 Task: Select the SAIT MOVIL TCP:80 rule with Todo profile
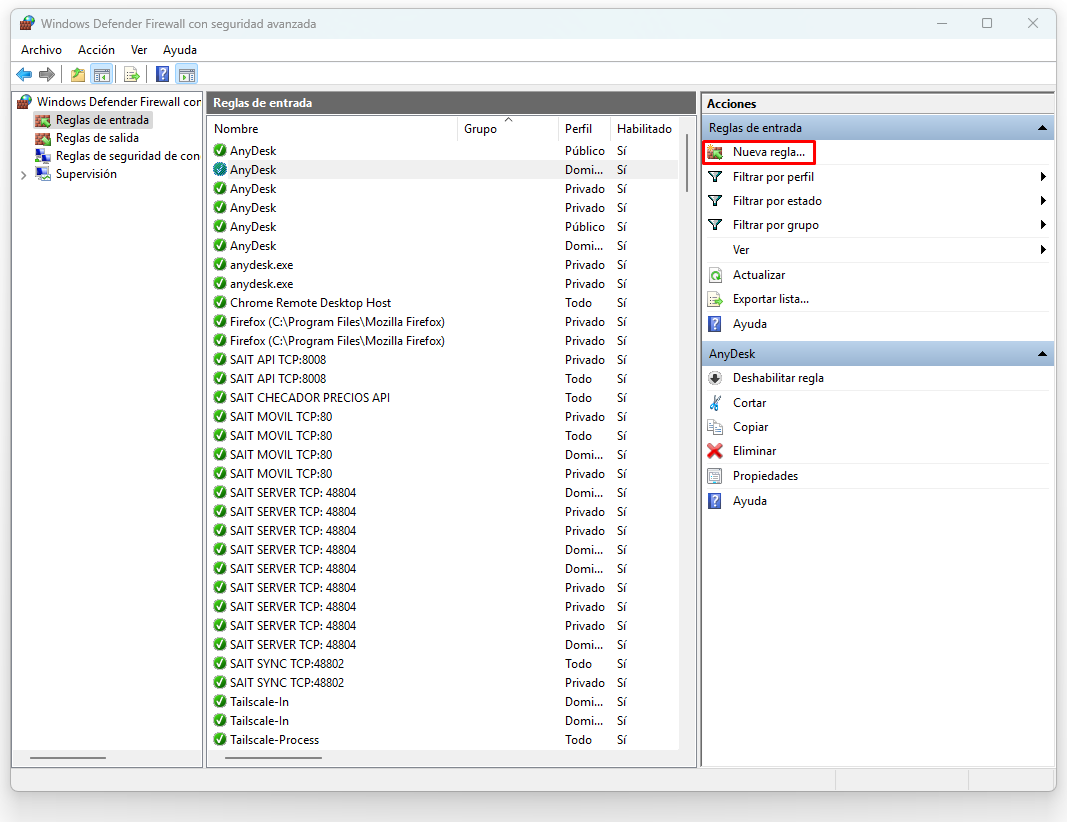443,435
